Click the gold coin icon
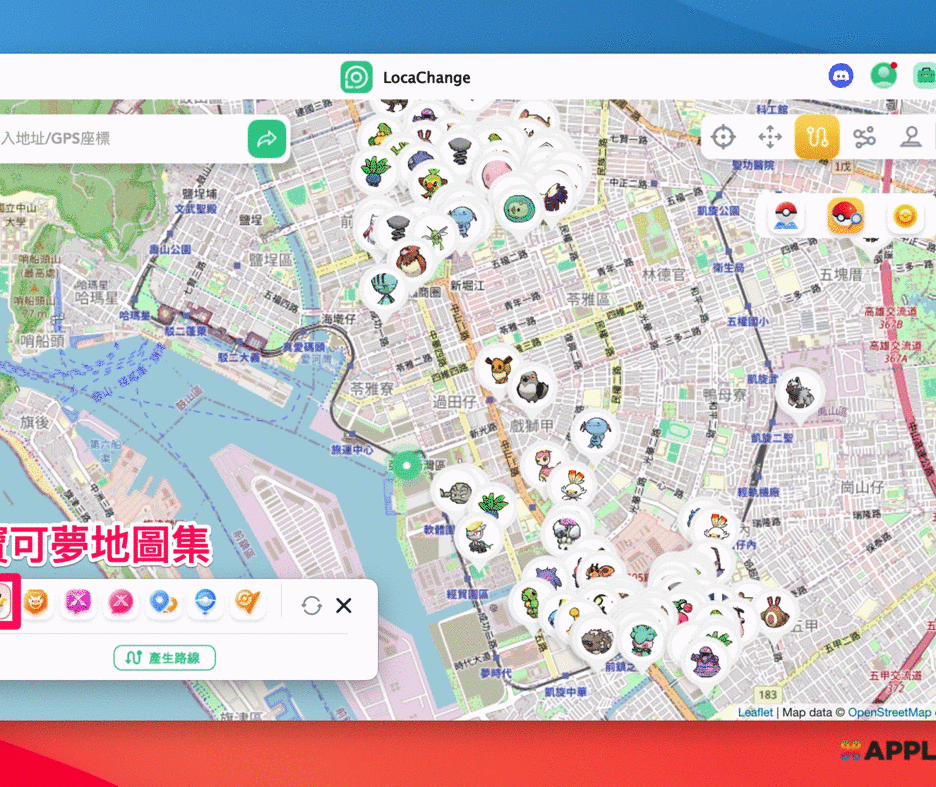Image resolution: width=936 pixels, height=787 pixels. (904, 216)
